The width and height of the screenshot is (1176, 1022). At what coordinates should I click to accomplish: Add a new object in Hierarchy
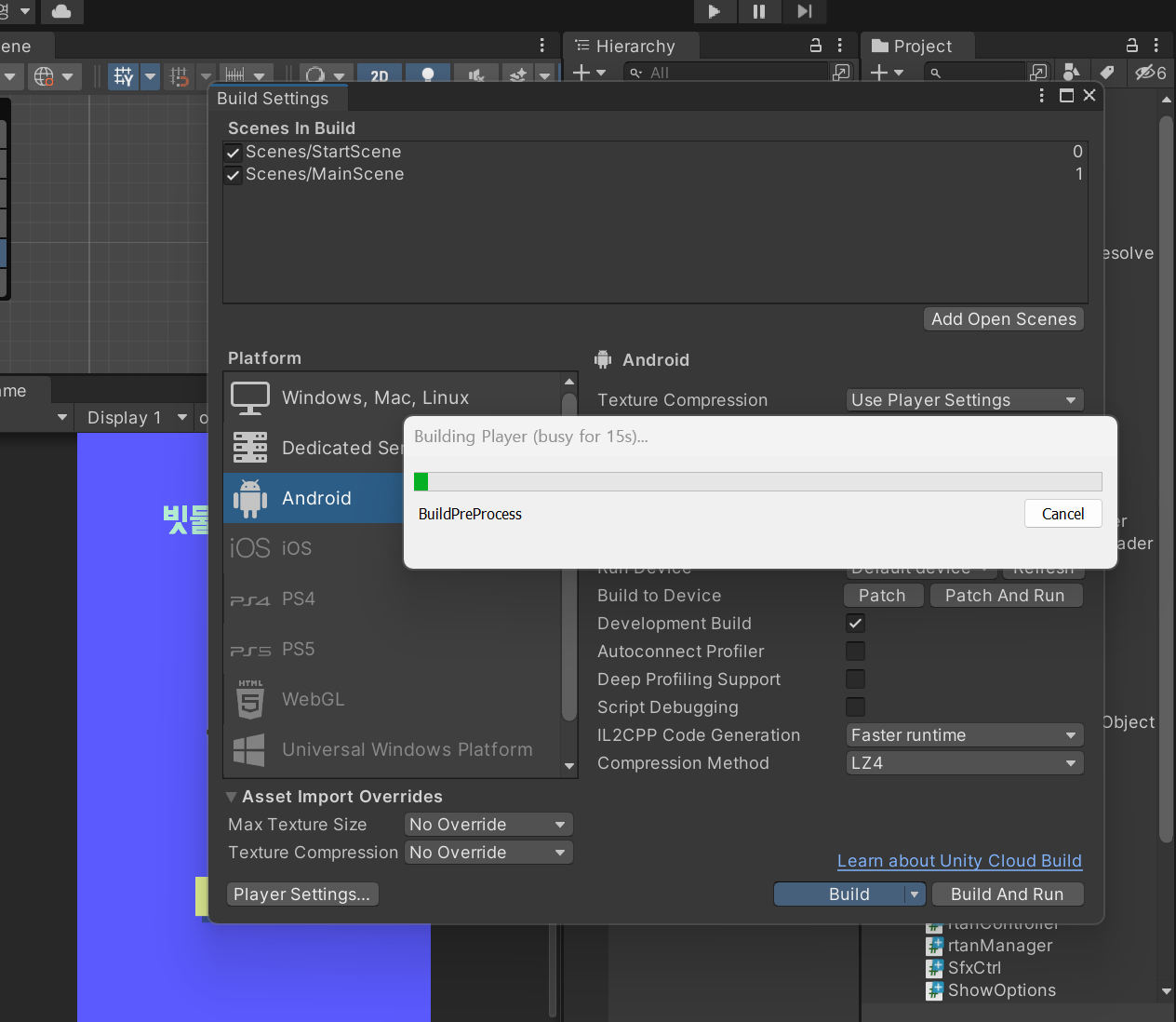click(581, 72)
